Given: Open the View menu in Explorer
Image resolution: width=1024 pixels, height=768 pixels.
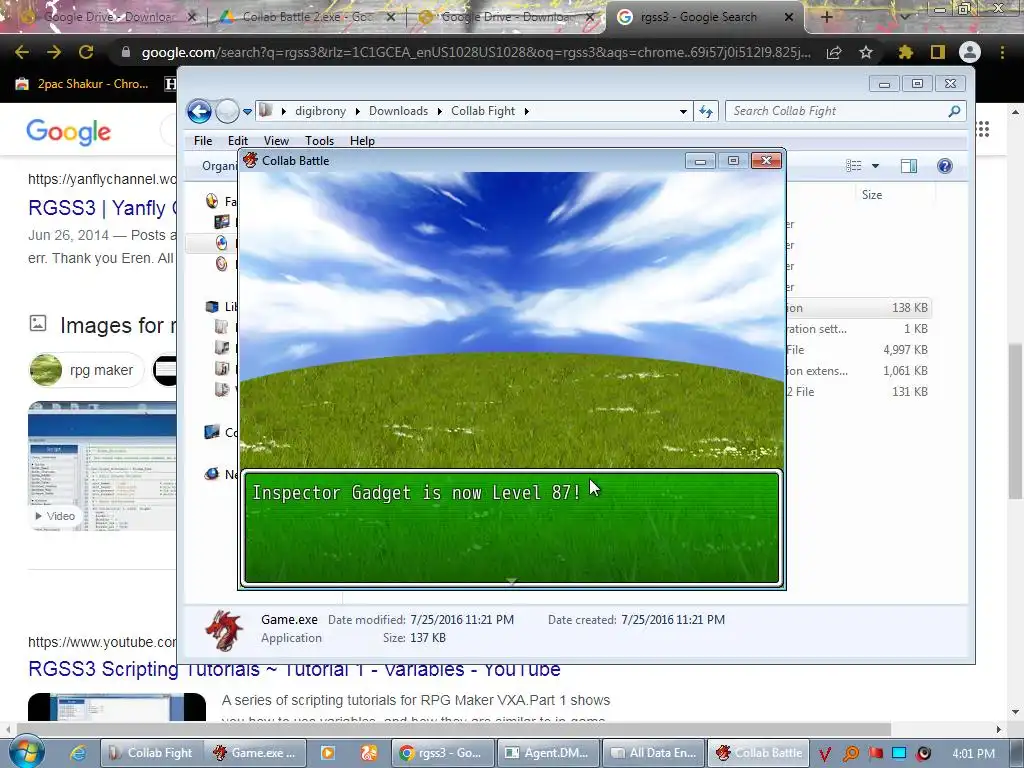Looking at the screenshot, I should click(276, 140).
